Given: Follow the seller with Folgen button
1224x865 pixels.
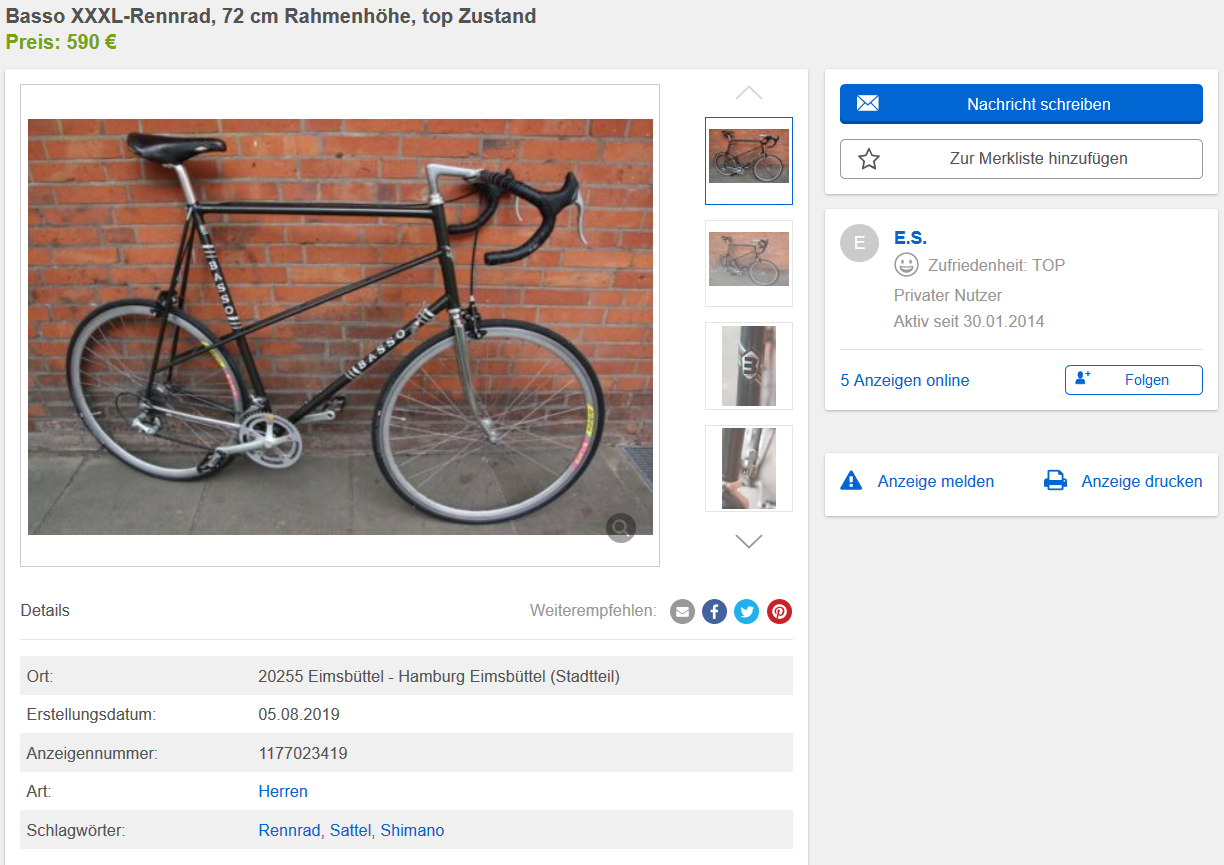Looking at the screenshot, I should pyautogui.click(x=1133, y=380).
